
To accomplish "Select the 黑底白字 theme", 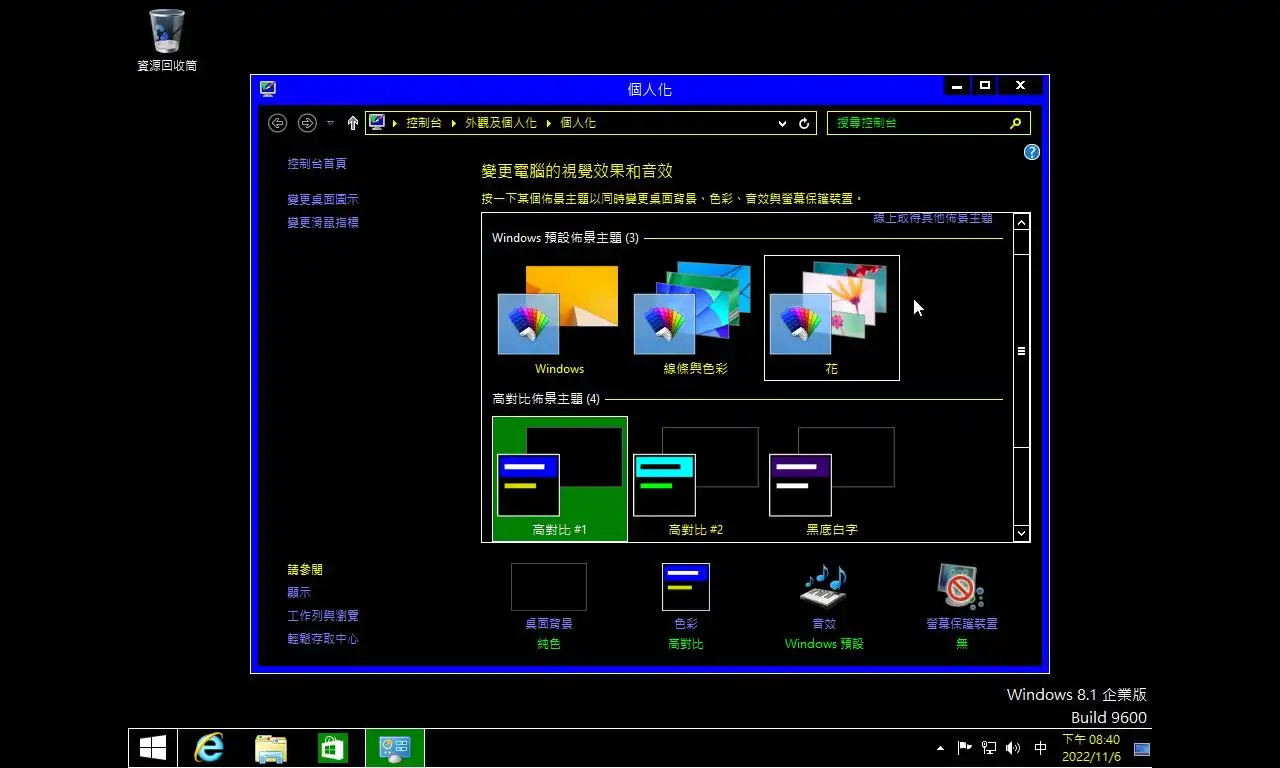I will [x=831, y=479].
